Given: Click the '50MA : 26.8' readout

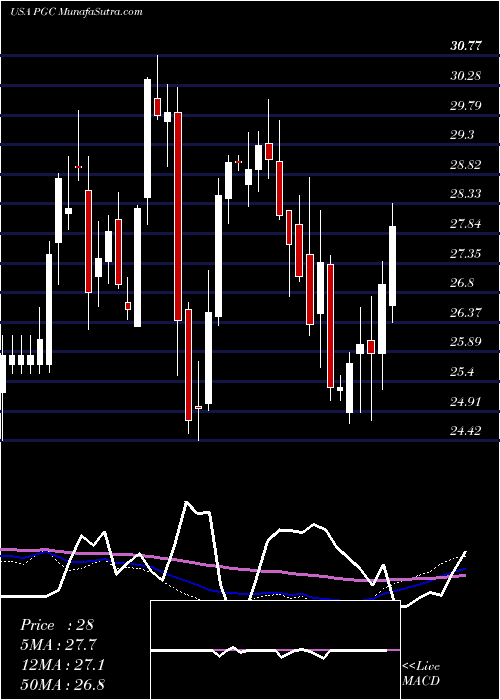Looking at the screenshot, I should coord(62,685).
